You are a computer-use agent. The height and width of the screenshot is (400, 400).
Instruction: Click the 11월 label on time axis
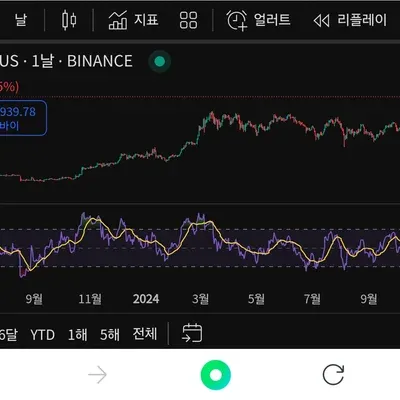pos(90,299)
